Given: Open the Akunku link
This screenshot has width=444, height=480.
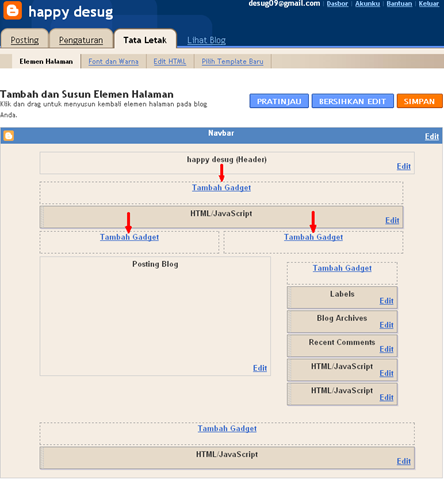Looking at the screenshot, I should pos(367,4).
